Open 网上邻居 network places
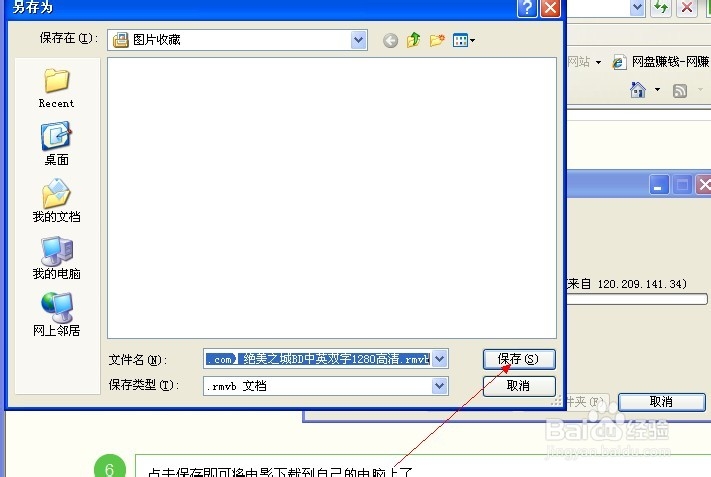711x477 pixels. 56,315
